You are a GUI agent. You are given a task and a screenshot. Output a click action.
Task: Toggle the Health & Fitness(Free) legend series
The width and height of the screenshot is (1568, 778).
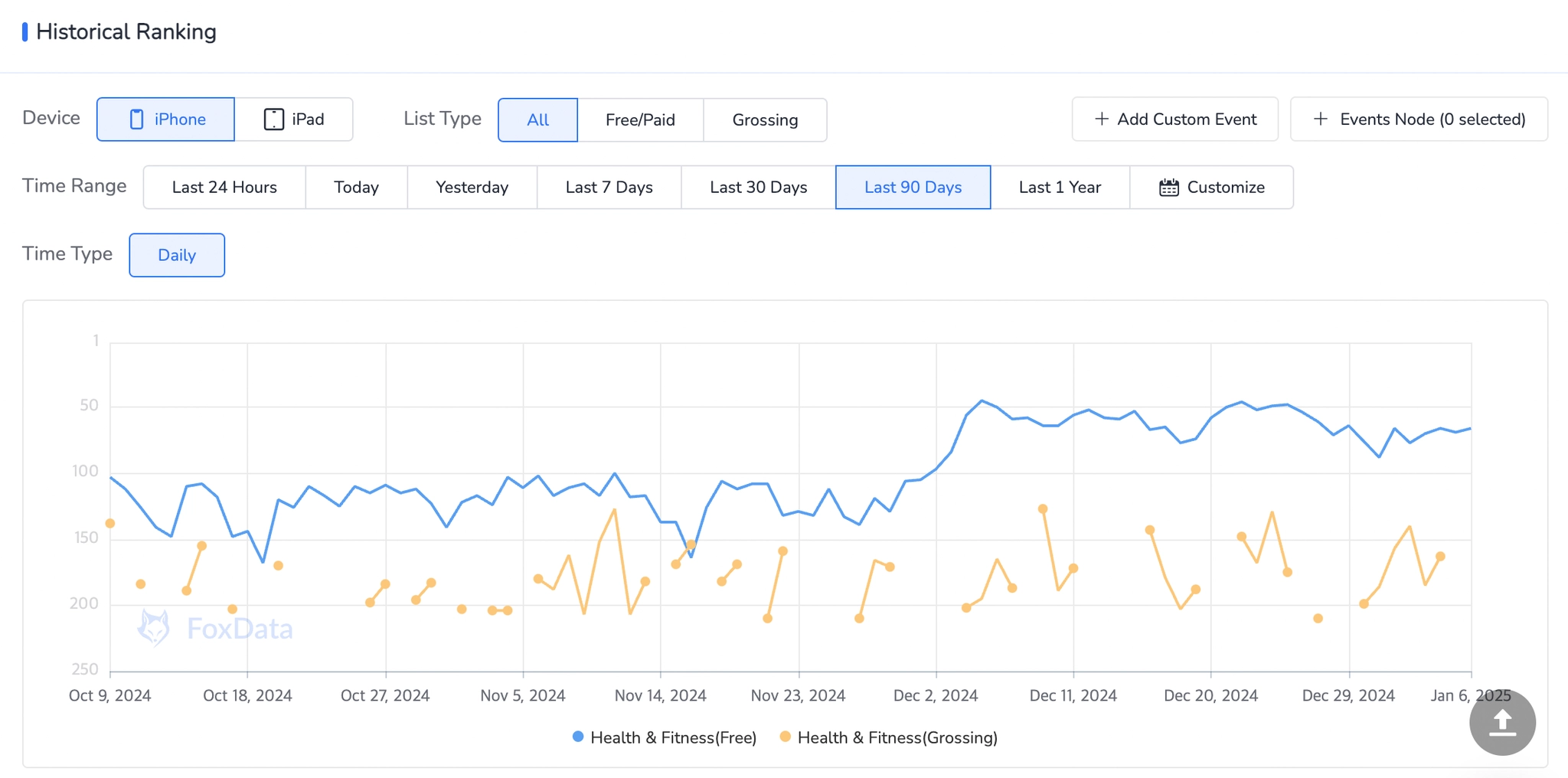[x=665, y=737]
